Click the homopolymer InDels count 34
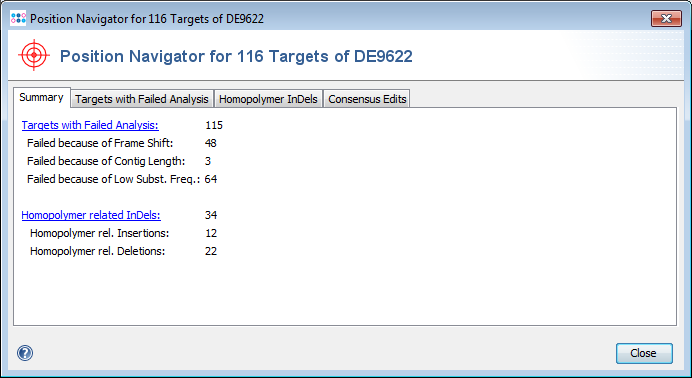Viewport: 692px width, 378px height. (211, 215)
